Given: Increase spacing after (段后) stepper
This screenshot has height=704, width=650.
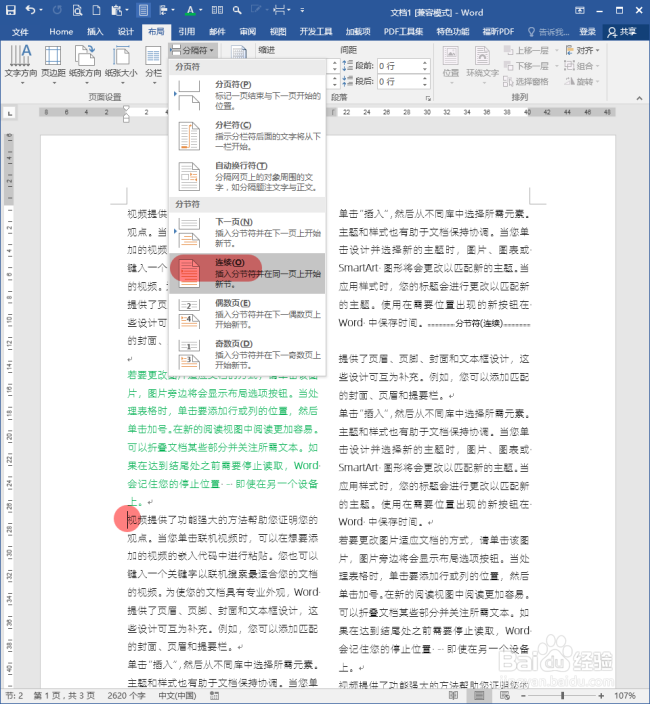Looking at the screenshot, I should [x=425, y=79].
